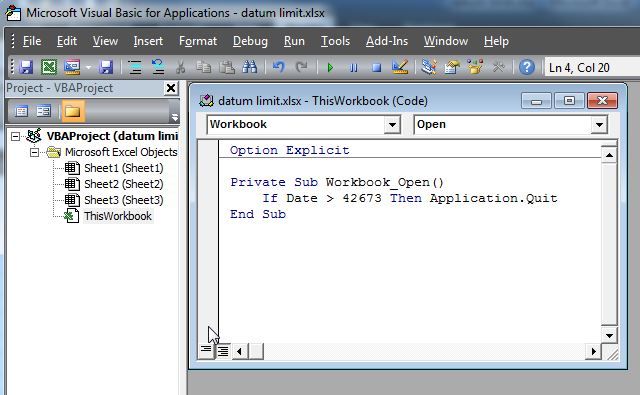Click the Find binoculars icon
Image resolution: width=640 pixels, height=395 pixels.
coord(250,67)
